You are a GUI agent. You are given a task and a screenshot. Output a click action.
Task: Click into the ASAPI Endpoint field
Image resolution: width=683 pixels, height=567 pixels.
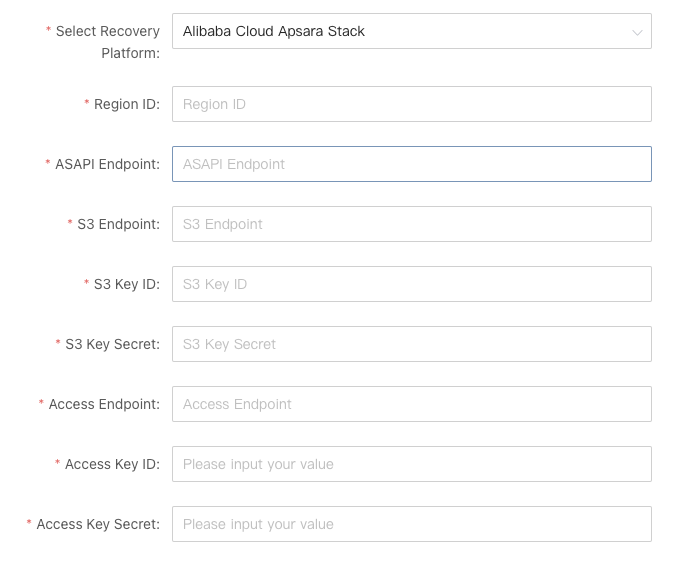click(x=412, y=164)
